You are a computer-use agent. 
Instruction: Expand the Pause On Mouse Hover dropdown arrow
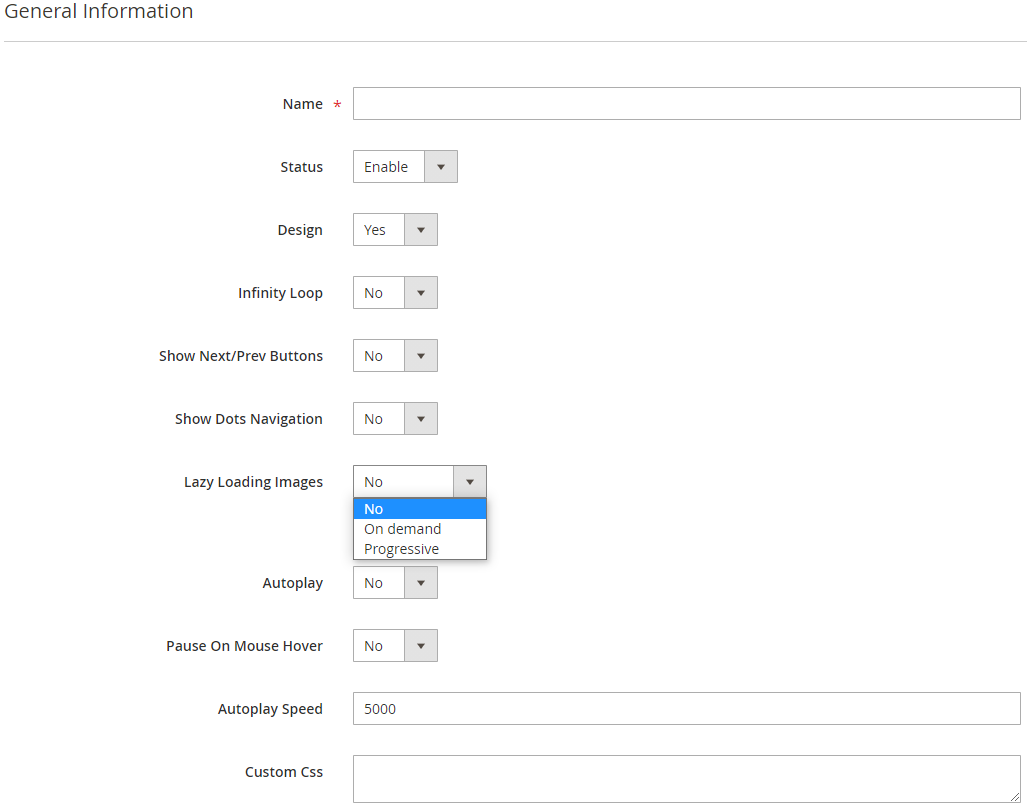pyautogui.click(x=421, y=646)
